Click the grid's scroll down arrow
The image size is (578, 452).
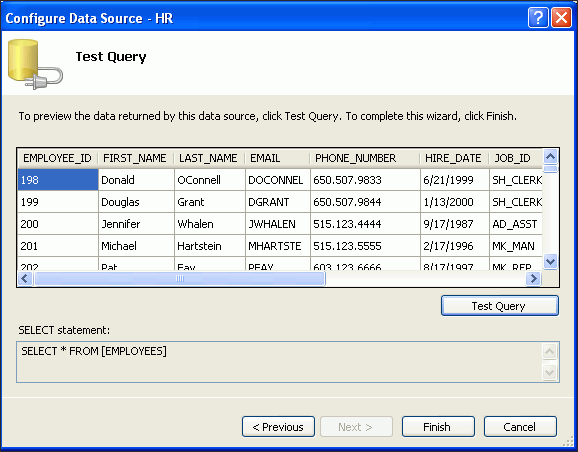pyautogui.click(x=550, y=262)
